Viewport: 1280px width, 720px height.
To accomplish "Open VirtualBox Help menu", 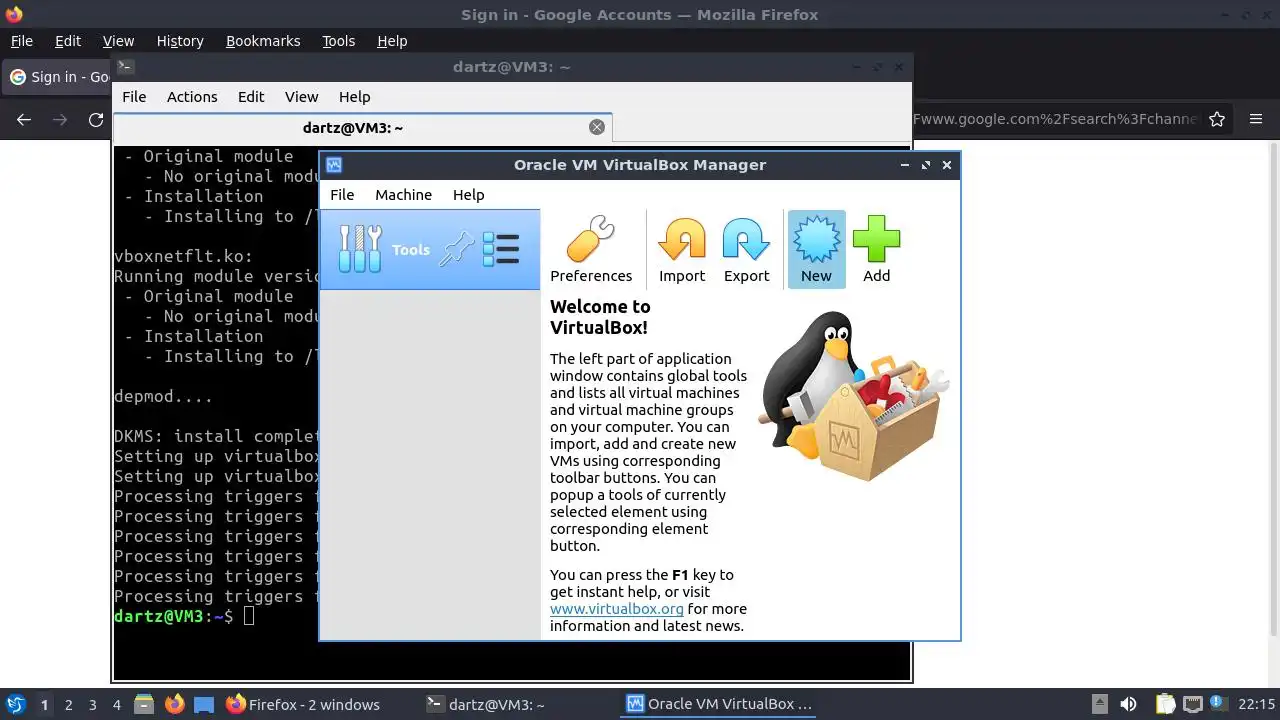I will (x=468, y=195).
